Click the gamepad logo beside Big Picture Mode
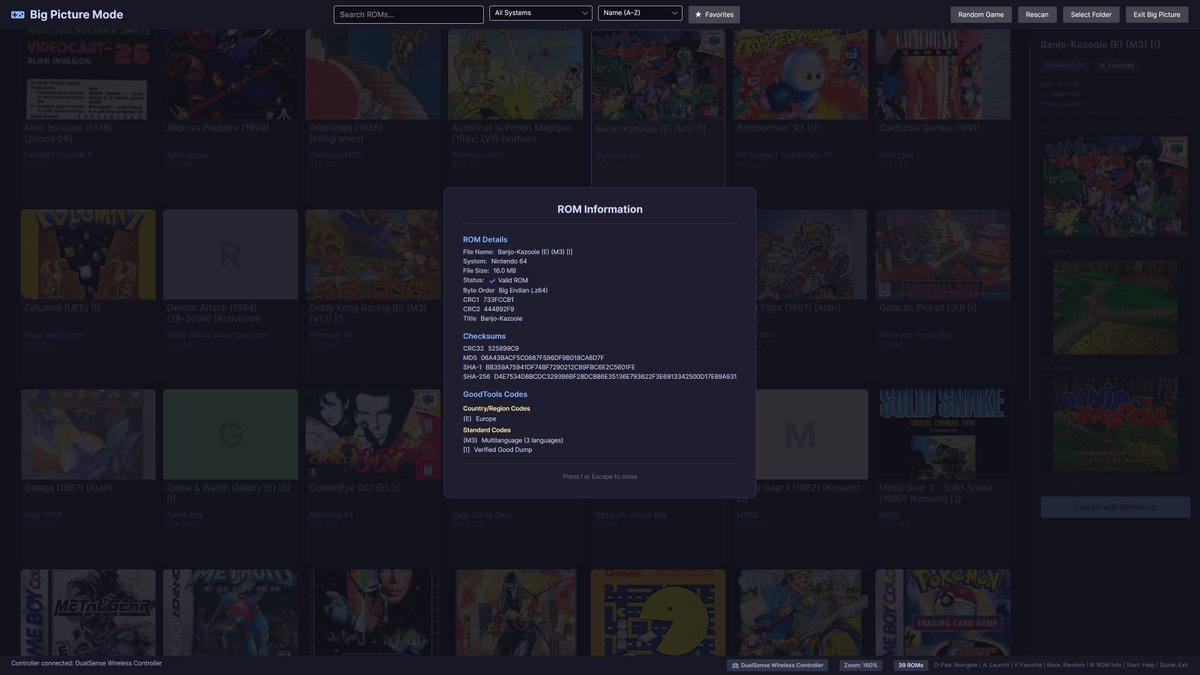This screenshot has height=675, width=1200. coord(18,15)
